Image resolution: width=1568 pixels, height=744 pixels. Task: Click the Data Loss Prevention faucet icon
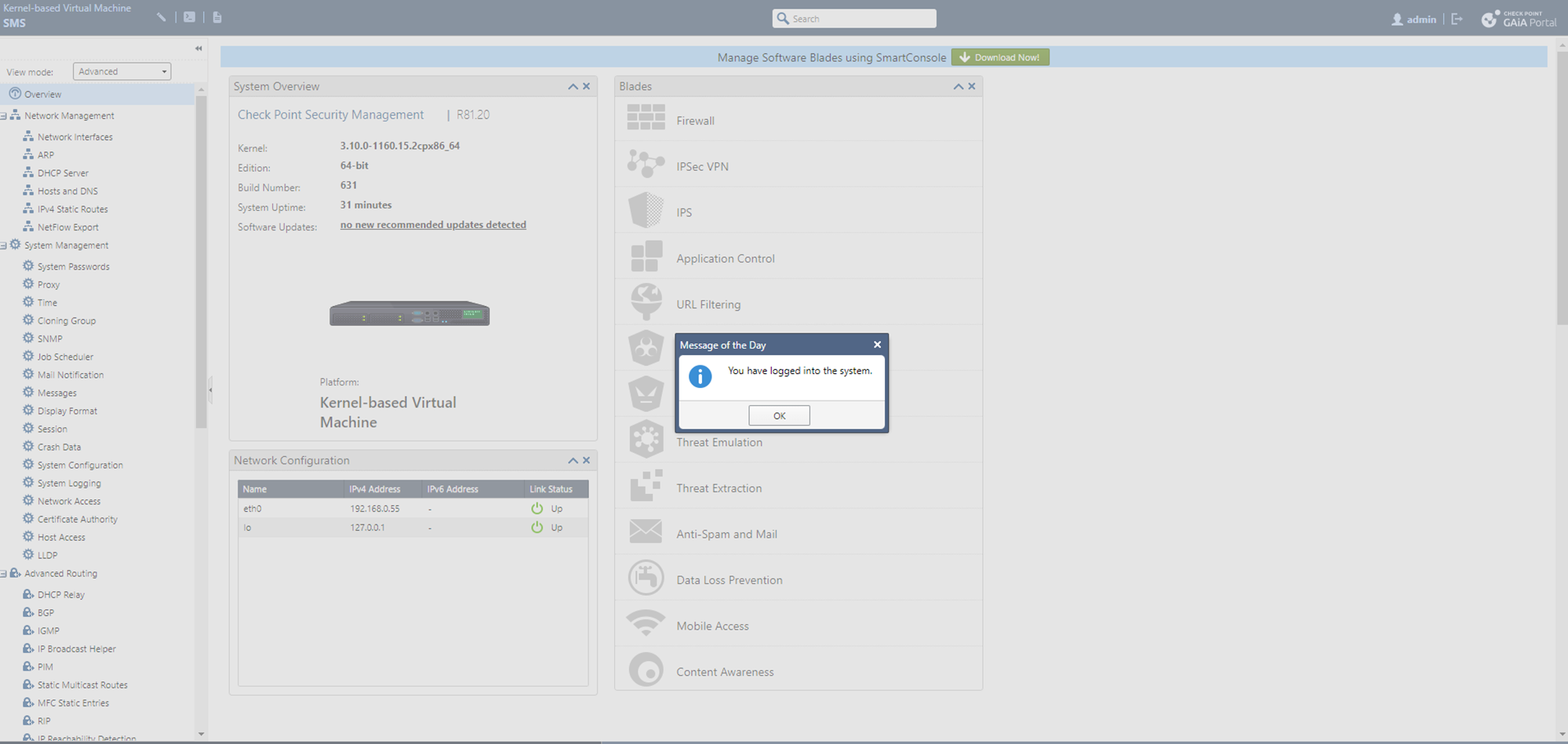tap(646, 579)
